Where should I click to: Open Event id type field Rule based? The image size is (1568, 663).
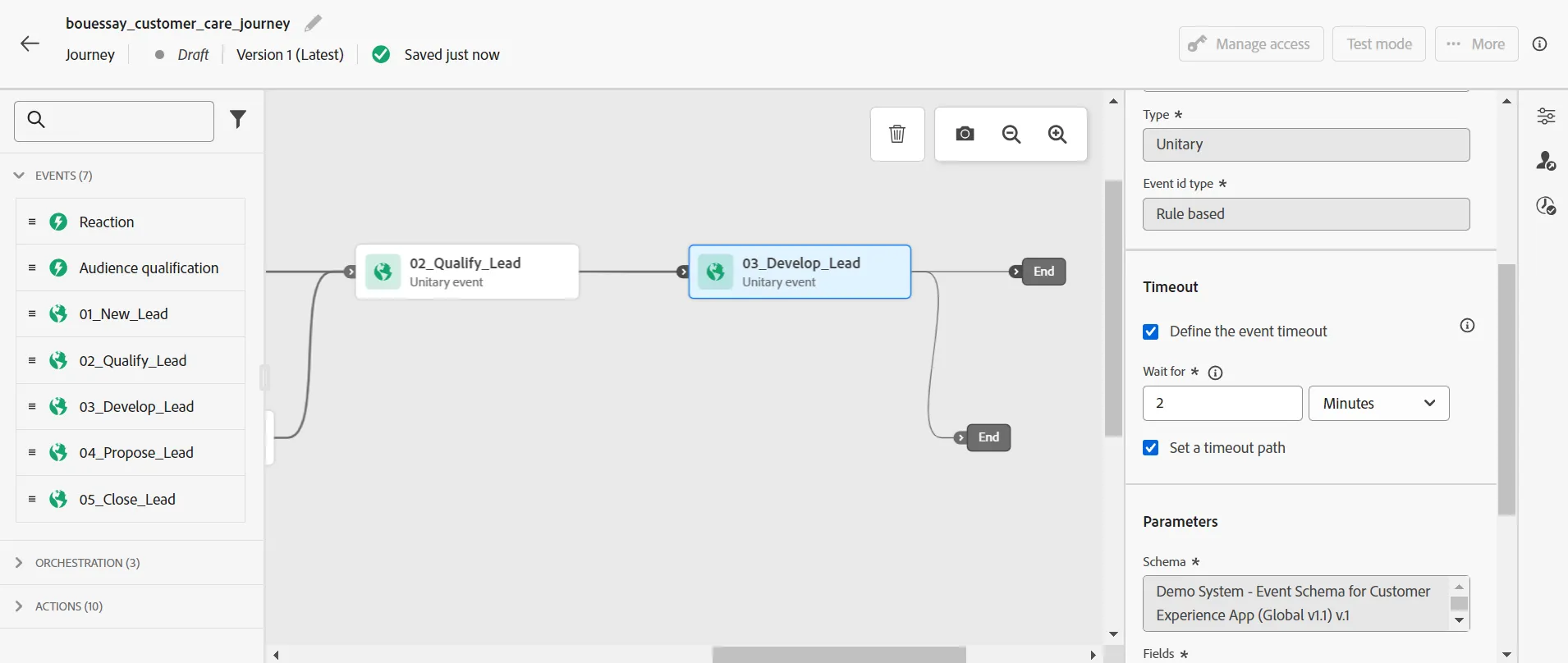1306,214
